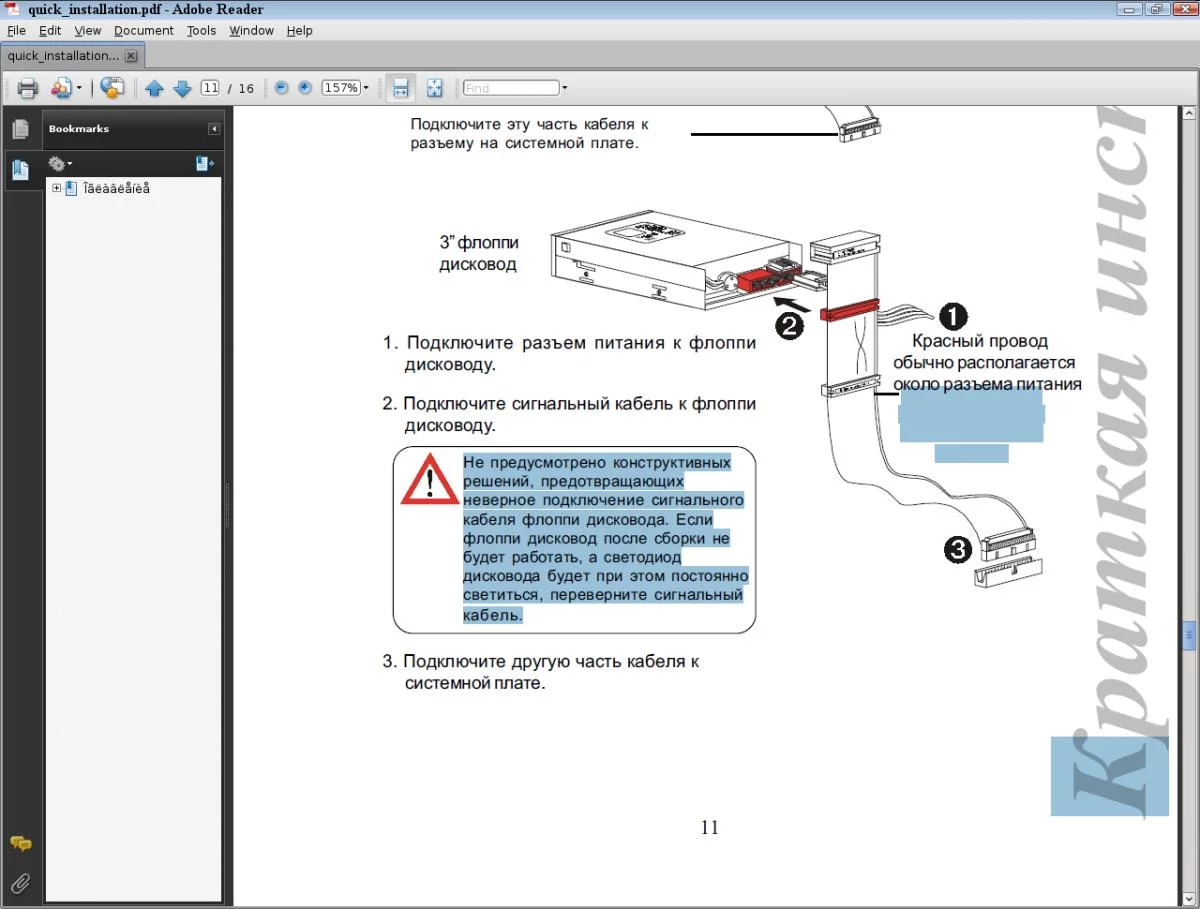Click the page number field showing 11
1200x909 pixels.
click(x=210, y=88)
